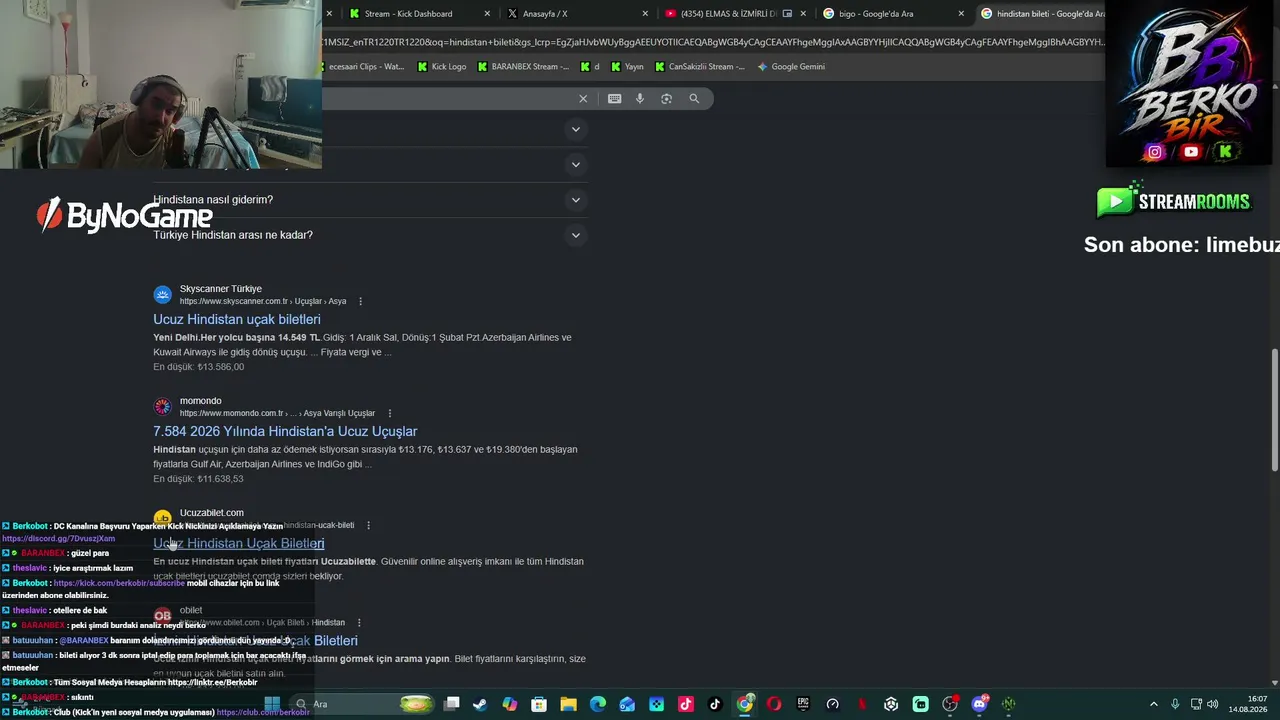Screen dimensions: 1280x720
Task: Open the Windows Start menu
Action: [x=272, y=704]
